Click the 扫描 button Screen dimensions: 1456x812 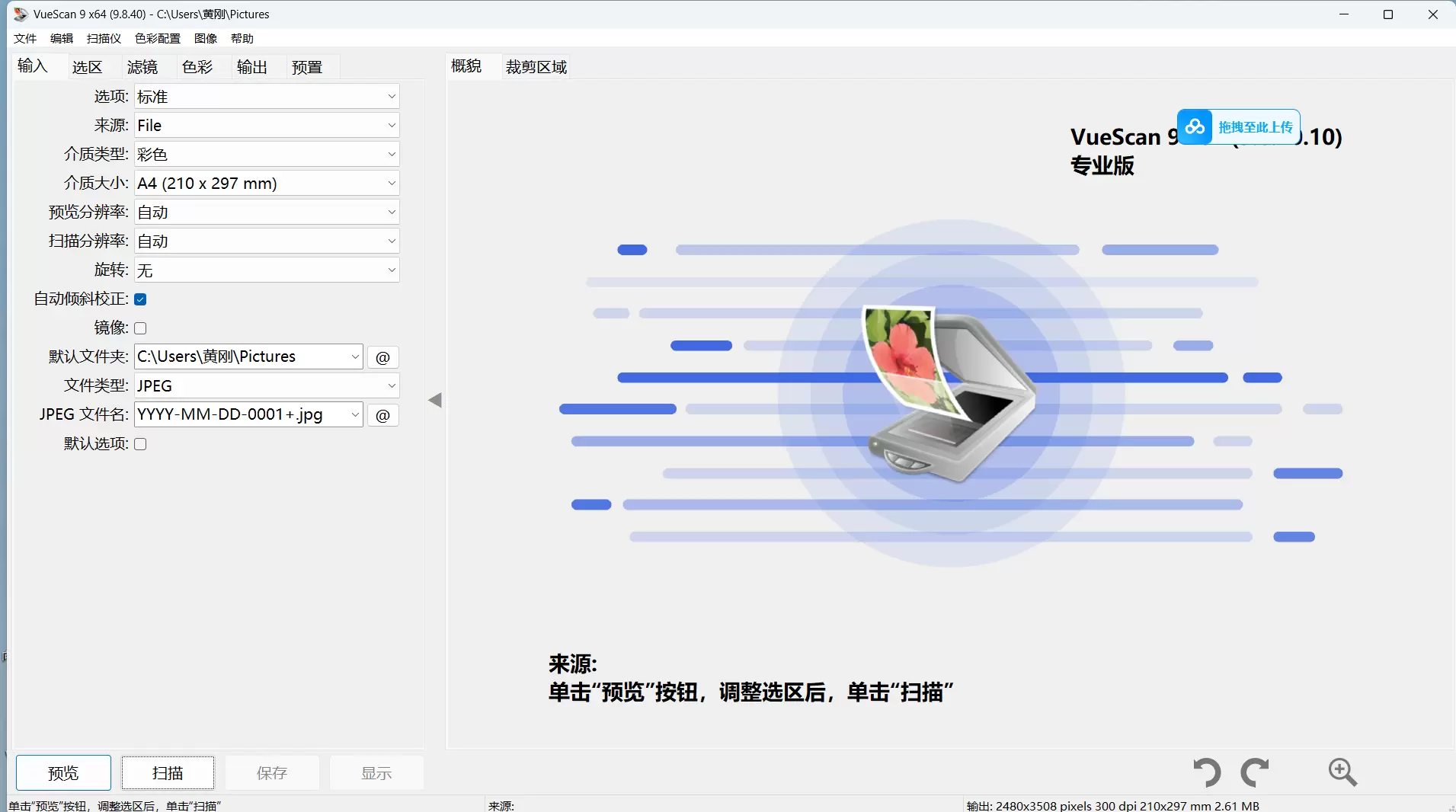click(x=168, y=773)
